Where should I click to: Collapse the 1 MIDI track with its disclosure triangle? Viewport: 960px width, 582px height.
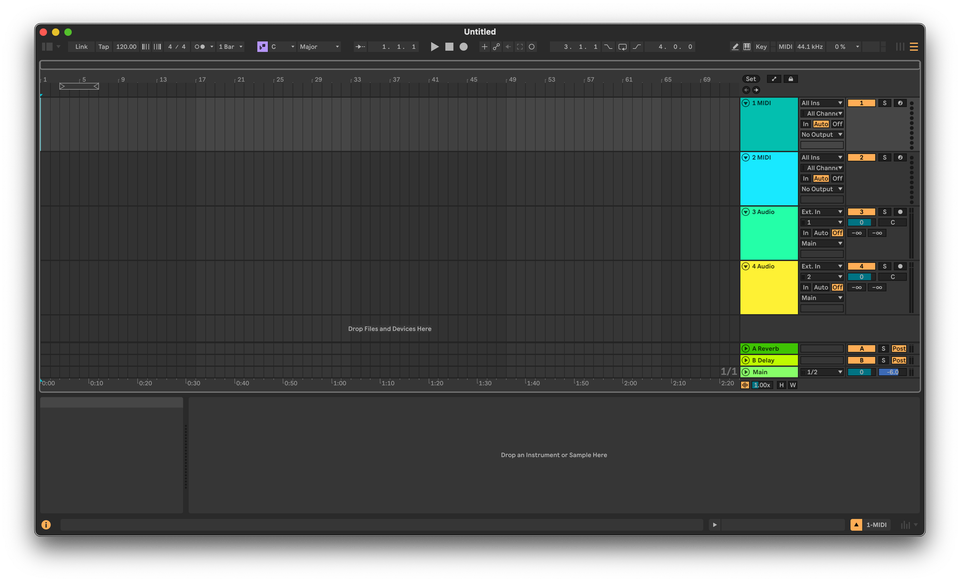pyautogui.click(x=745, y=101)
